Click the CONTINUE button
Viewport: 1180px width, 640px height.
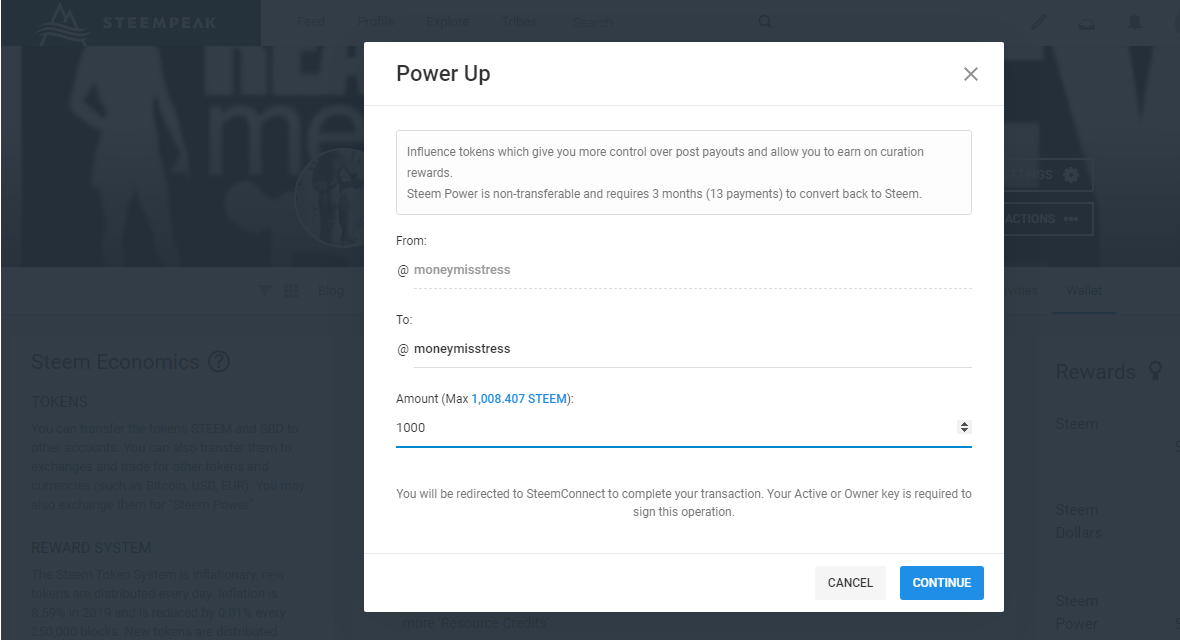coord(941,583)
